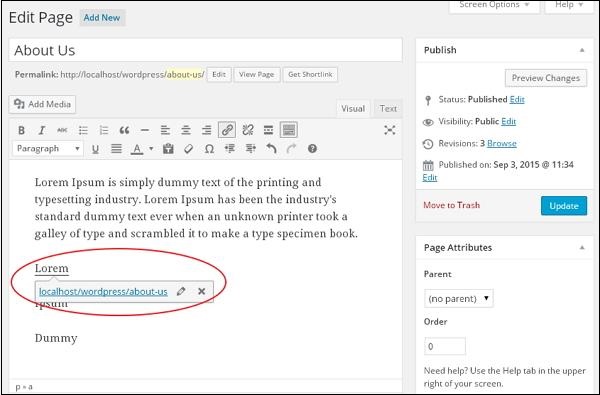Switch to the Visual editor tab
This screenshot has width=600, height=395.
(x=353, y=109)
